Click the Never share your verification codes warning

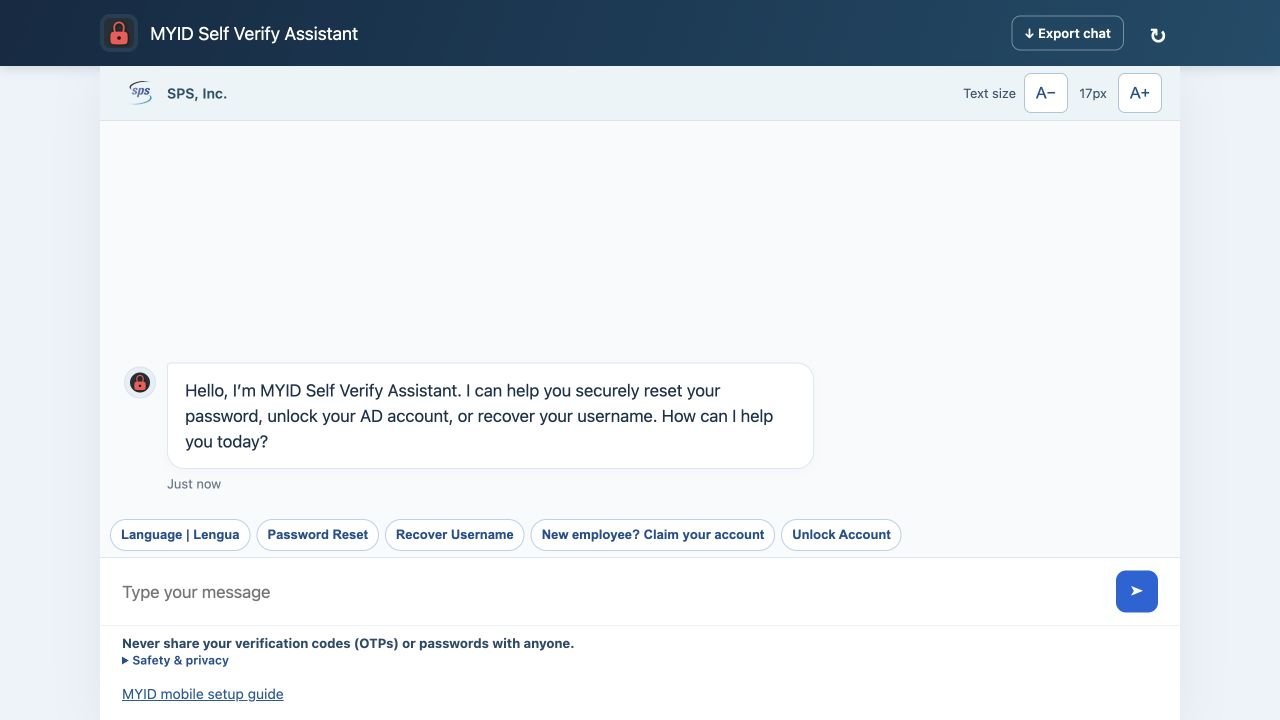[x=348, y=643]
